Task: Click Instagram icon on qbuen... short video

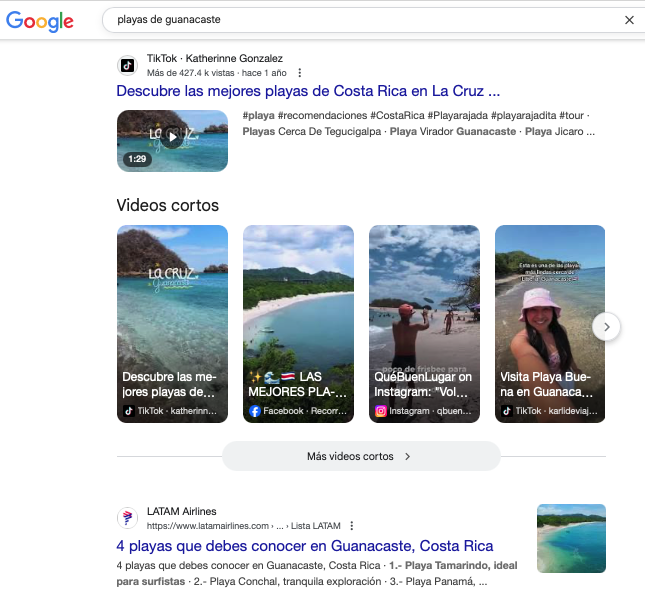Action: click(381, 411)
